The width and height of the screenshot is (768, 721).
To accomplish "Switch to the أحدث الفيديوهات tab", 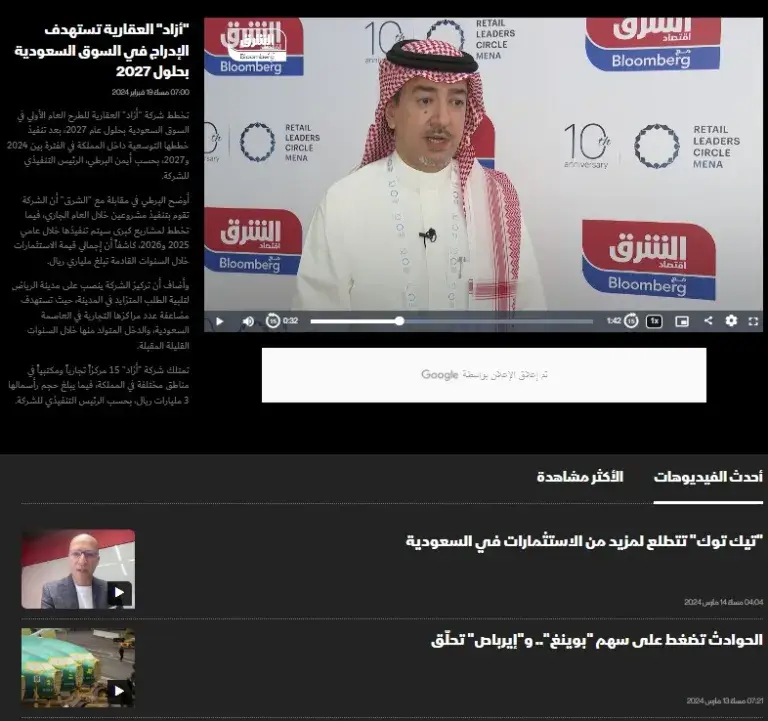I will pyautogui.click(x=708, y=477).
